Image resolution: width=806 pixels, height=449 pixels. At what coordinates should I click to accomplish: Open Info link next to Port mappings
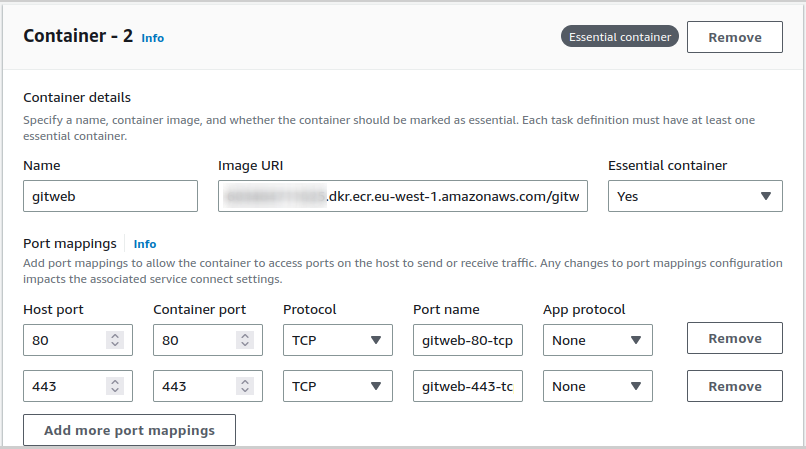click(145, 244)
